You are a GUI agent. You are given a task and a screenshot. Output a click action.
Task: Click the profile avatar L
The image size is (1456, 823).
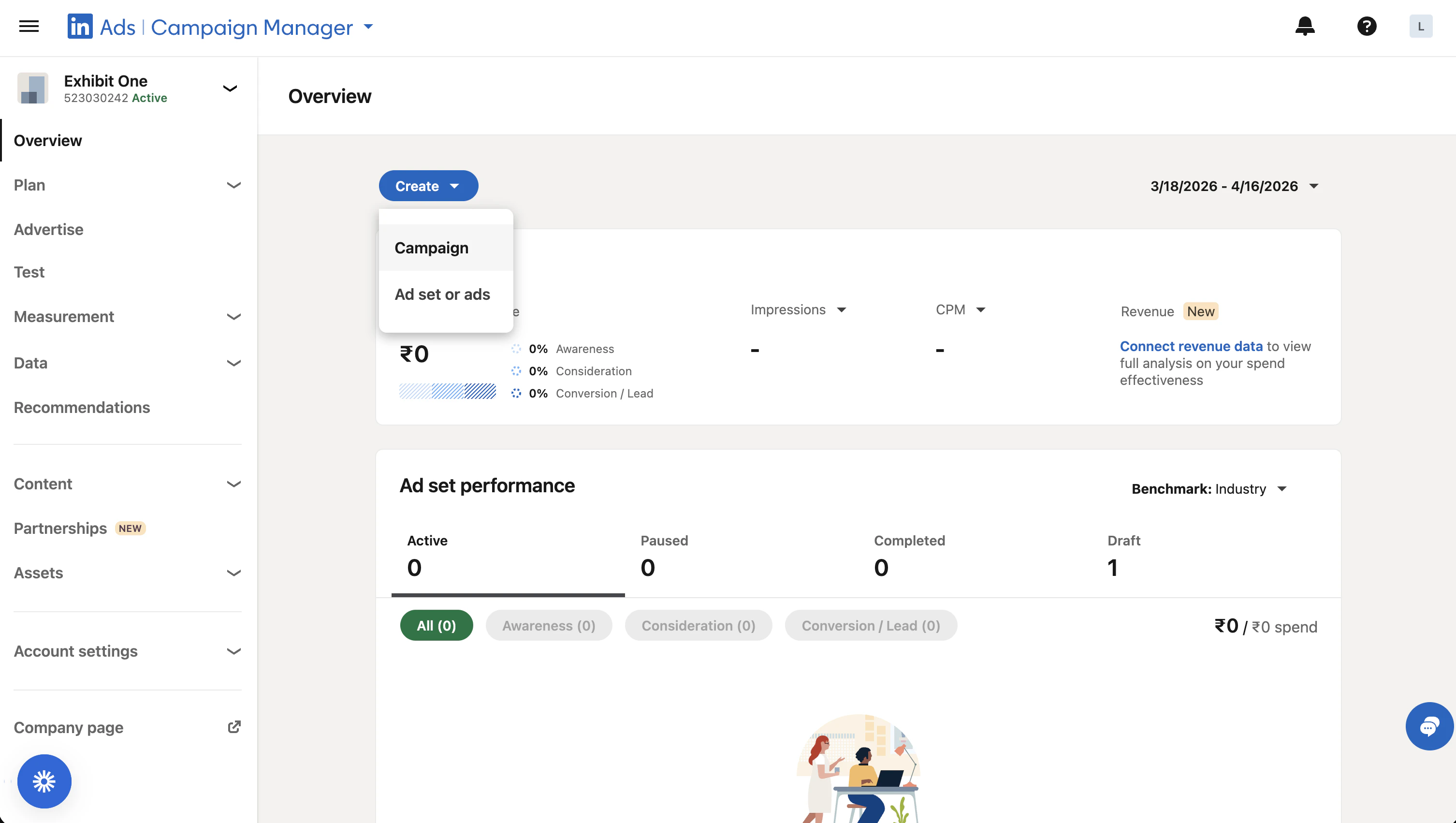(x=1420, y=27)
